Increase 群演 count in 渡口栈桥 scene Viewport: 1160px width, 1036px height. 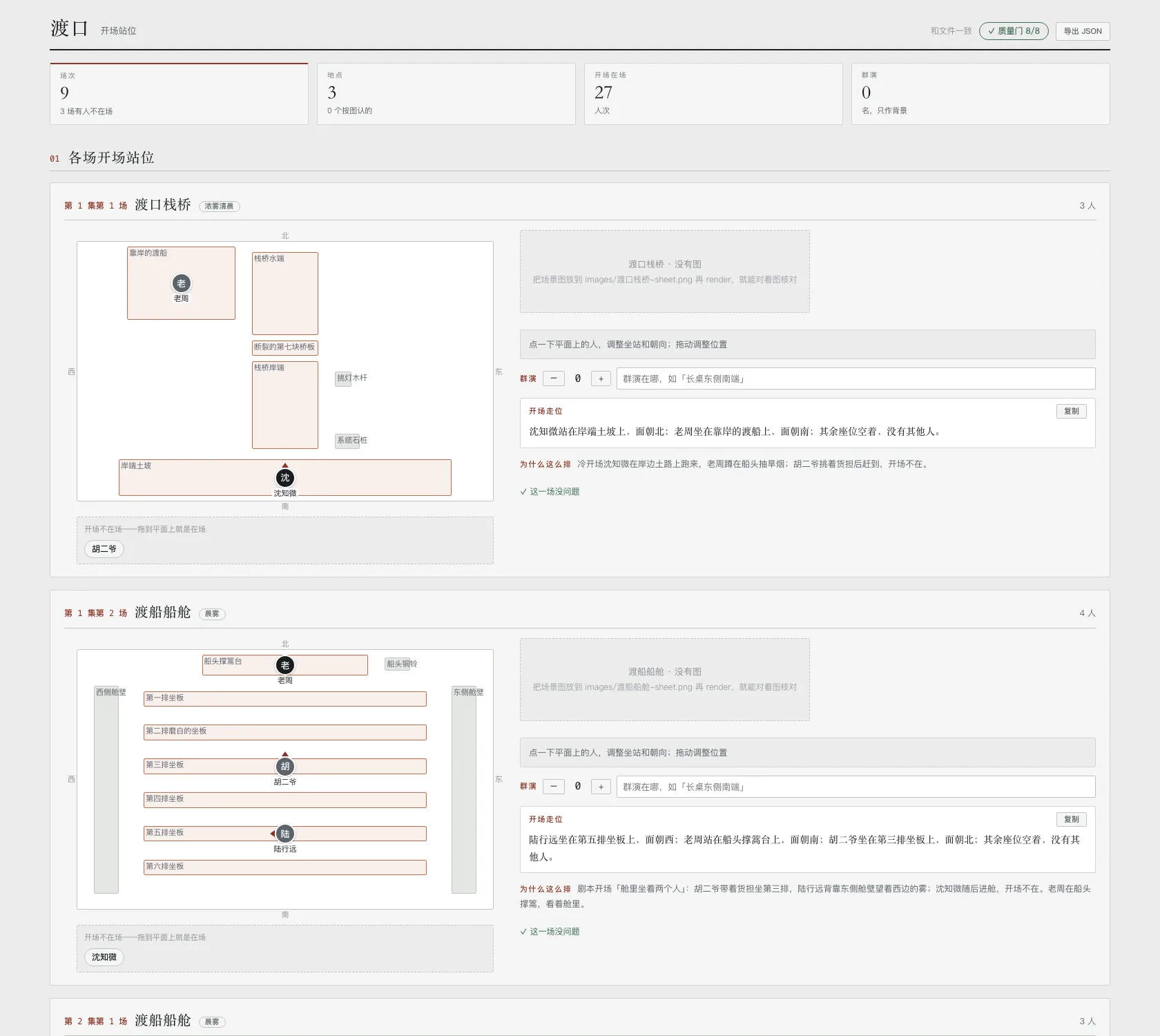click(601, 378)
